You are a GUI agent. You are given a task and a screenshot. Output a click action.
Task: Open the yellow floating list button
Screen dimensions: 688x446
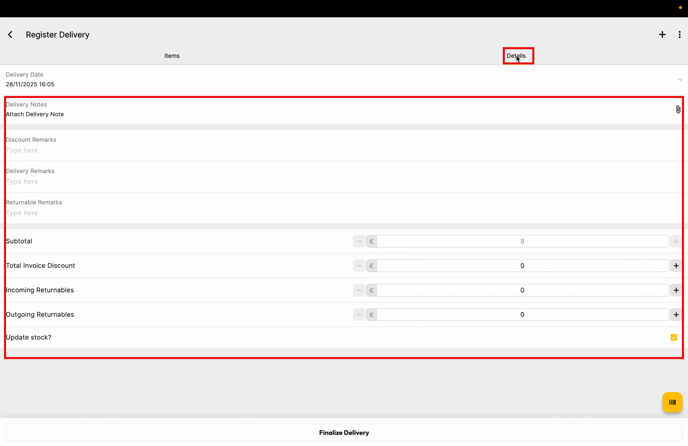click(x=672, y=402)
